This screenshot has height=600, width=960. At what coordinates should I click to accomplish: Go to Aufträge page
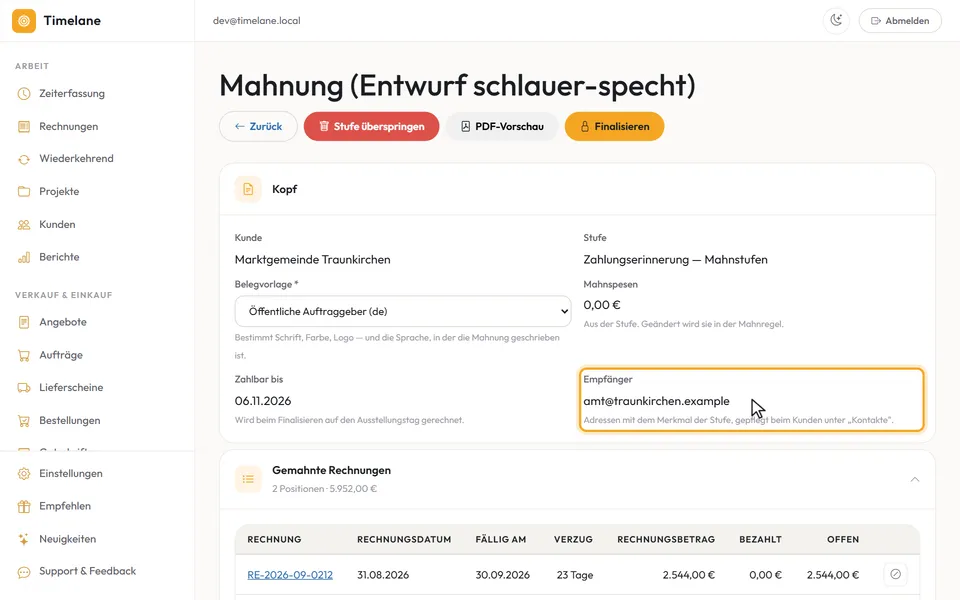point(61,355)
